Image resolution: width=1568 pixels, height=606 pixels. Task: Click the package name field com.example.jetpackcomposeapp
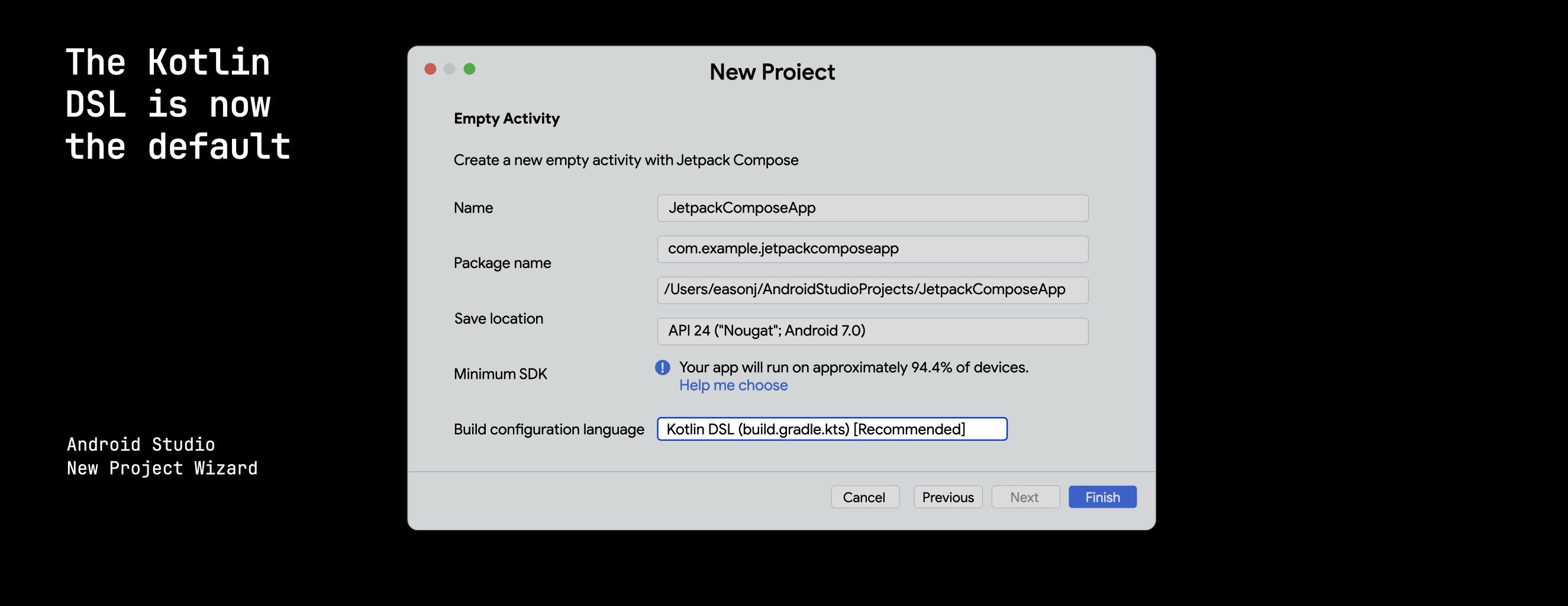(x=872, y=249)
